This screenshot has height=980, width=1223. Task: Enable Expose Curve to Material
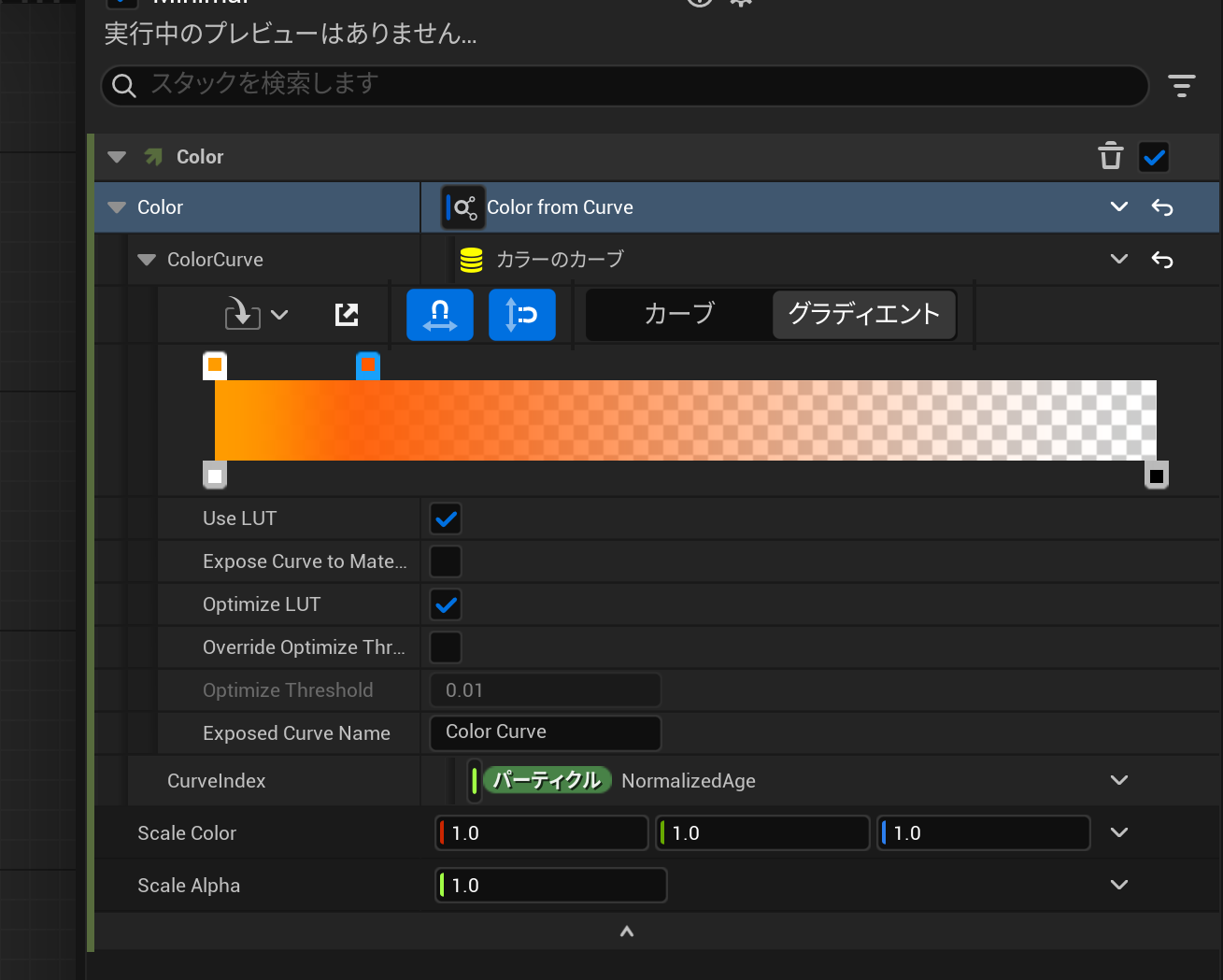[446, 561]
